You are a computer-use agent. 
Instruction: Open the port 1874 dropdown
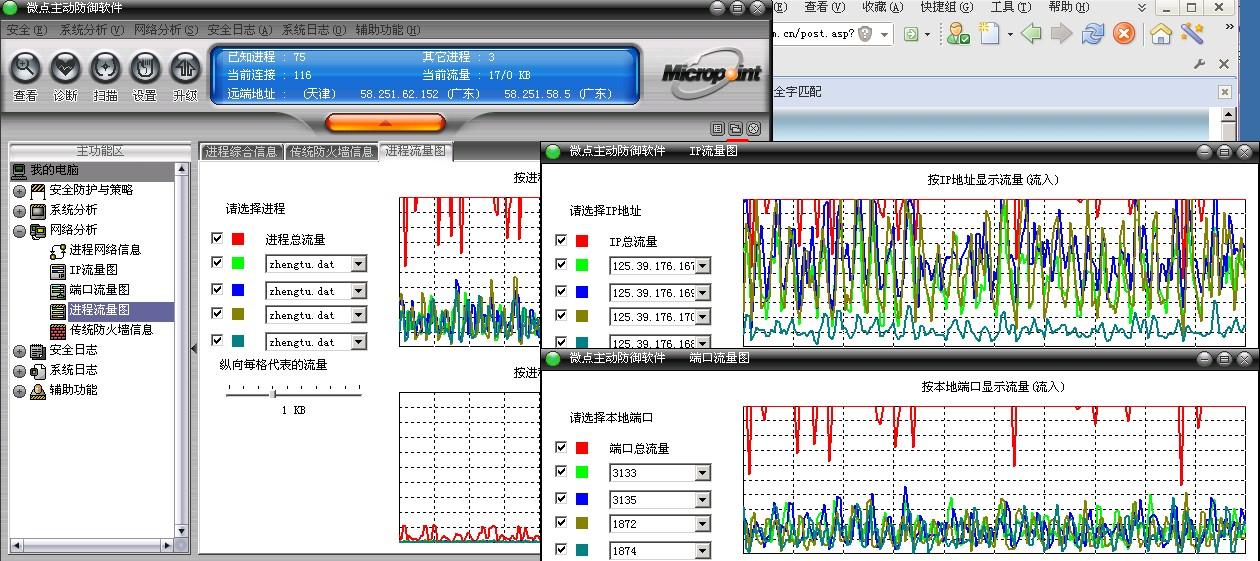[x=702, y=551]
